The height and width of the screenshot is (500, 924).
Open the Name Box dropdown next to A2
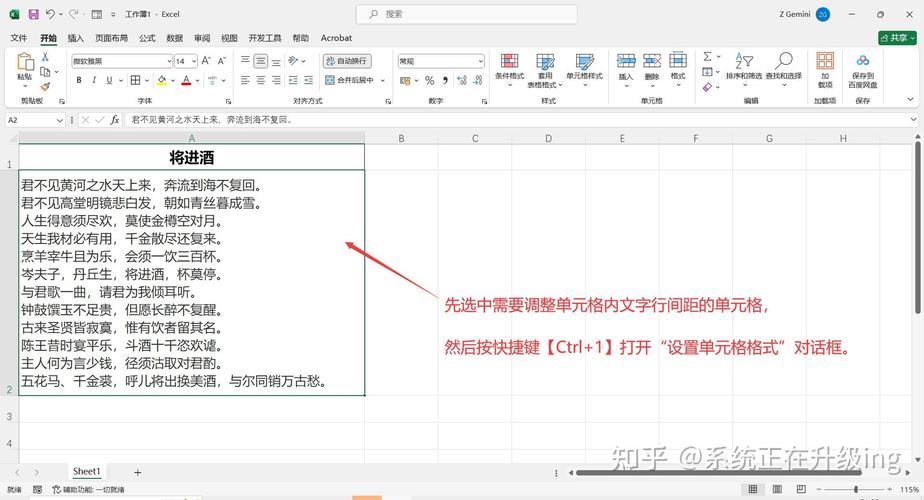[60, 120]
